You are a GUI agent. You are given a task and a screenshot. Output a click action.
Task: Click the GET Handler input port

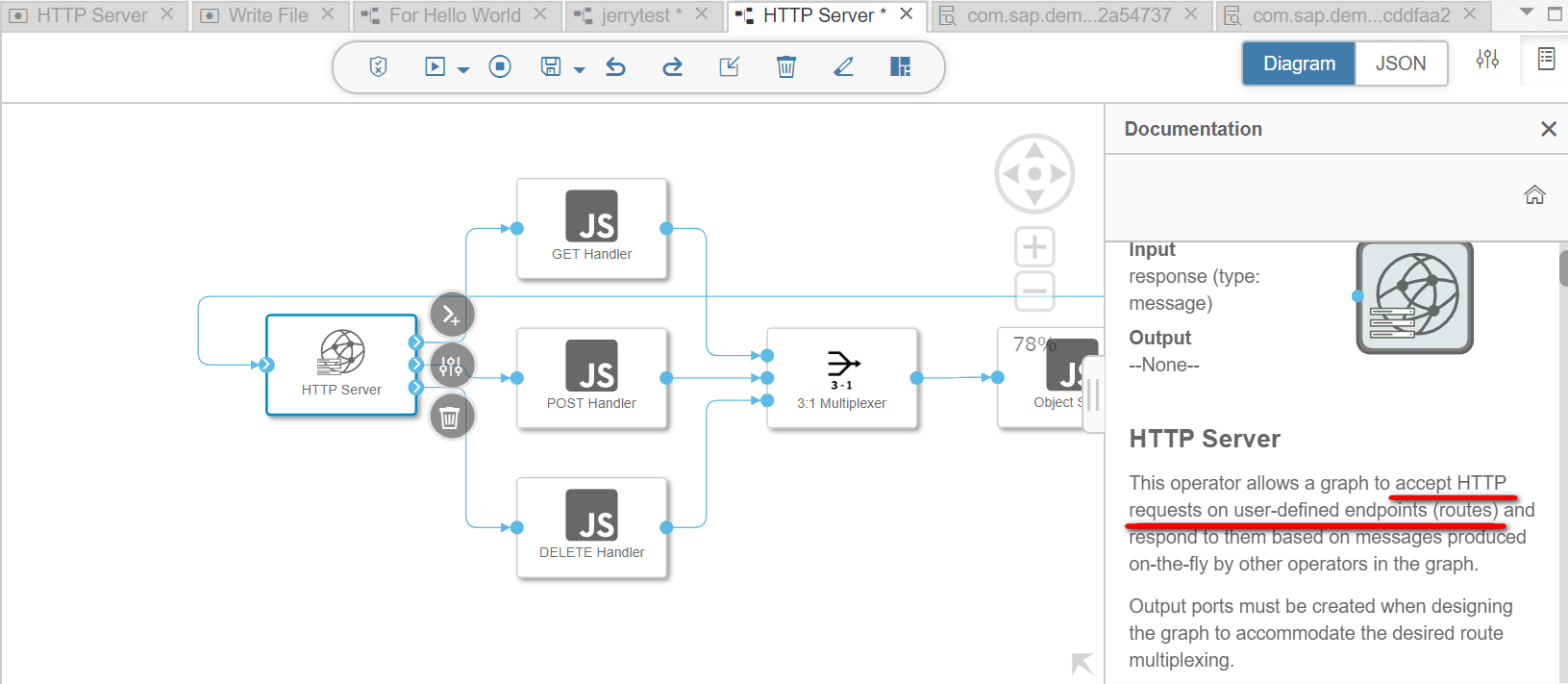517,229
